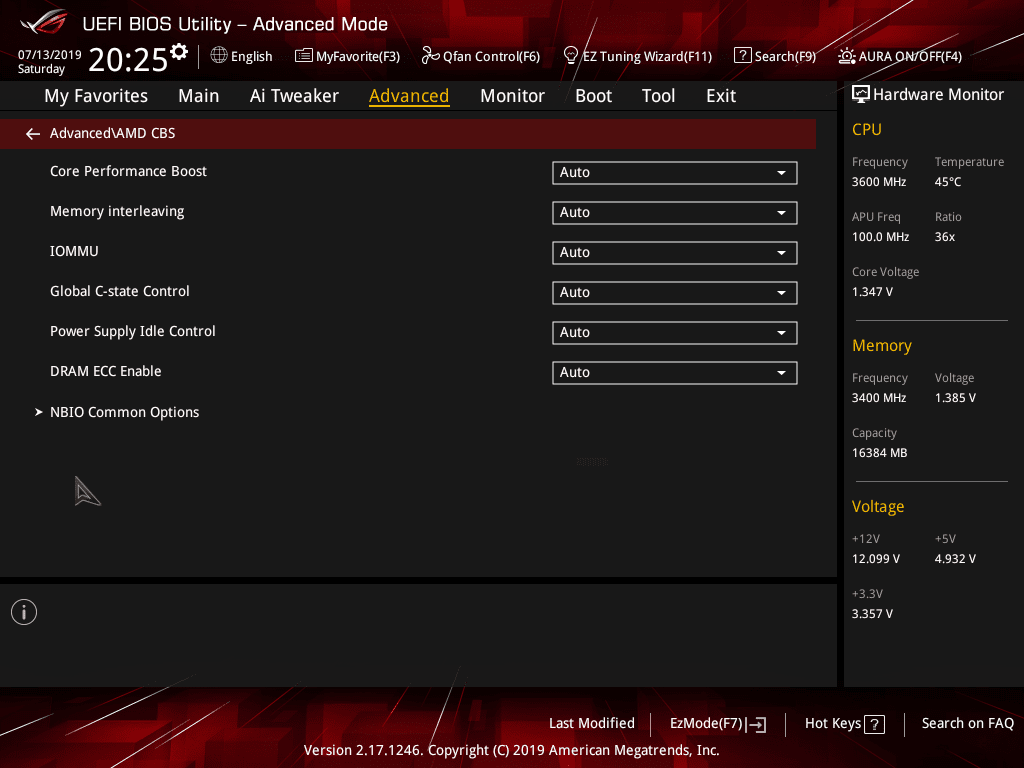The height and width of the screenshot is (768, 1024).
Task: Click Qfan Control(F6) text label
Action: [492, 57]
